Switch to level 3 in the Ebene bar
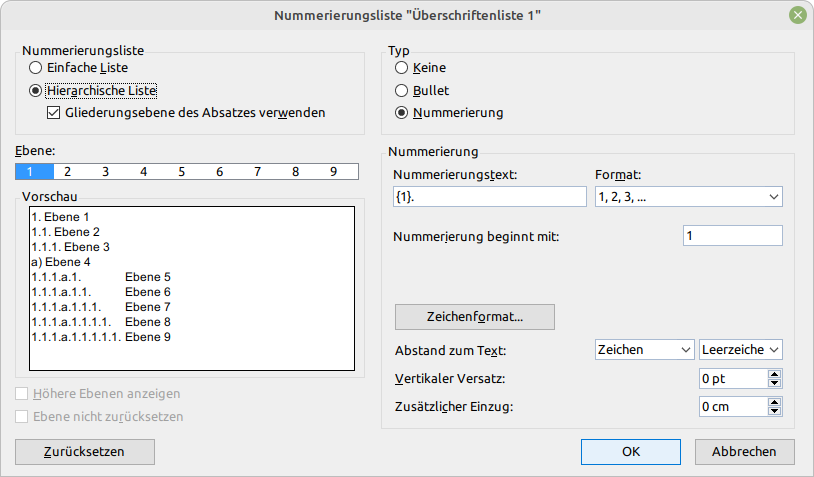This screenshot has height=477, width=814. (105, 172)
